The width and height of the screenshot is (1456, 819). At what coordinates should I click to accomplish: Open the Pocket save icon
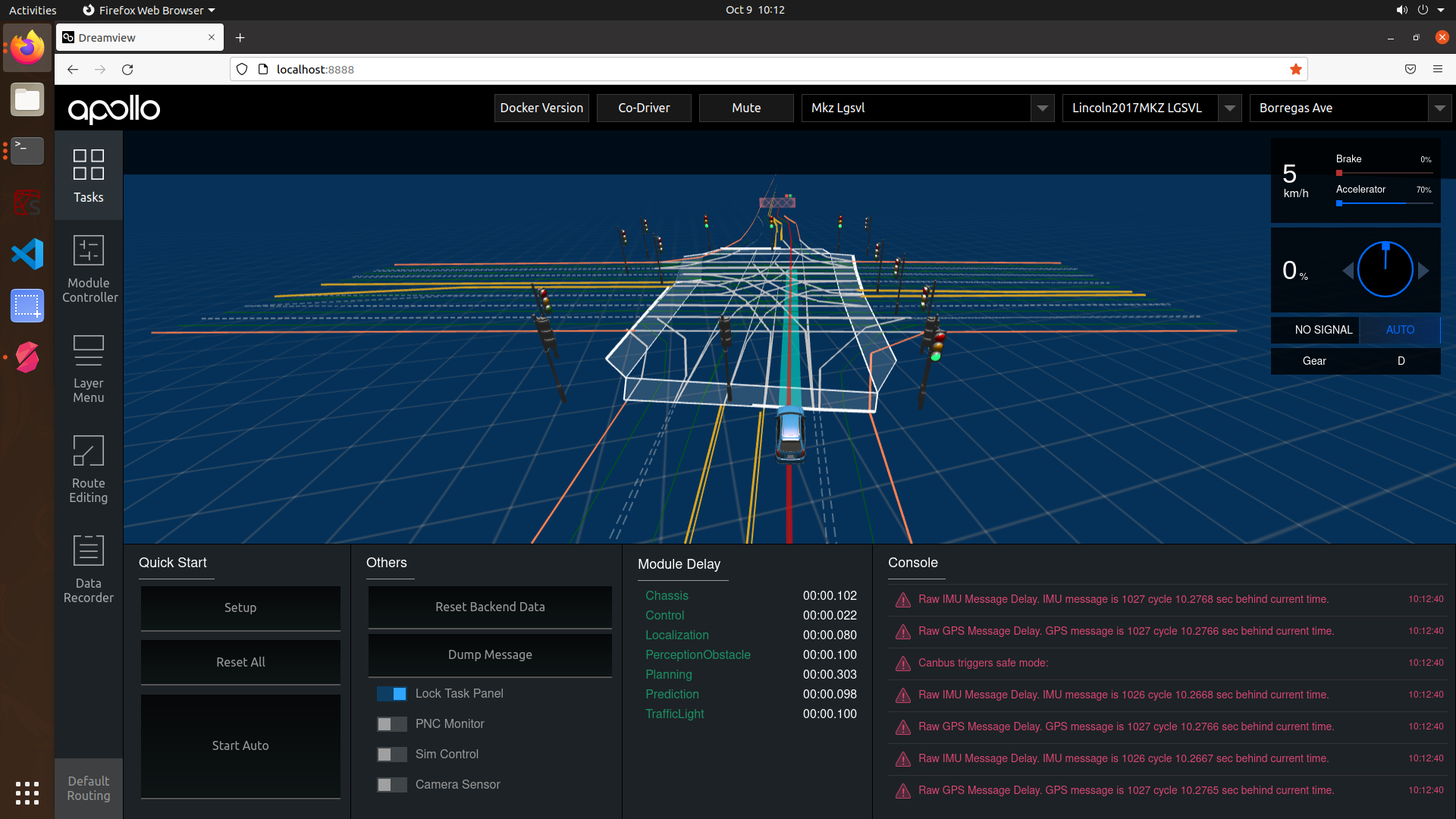point(1410,69)
